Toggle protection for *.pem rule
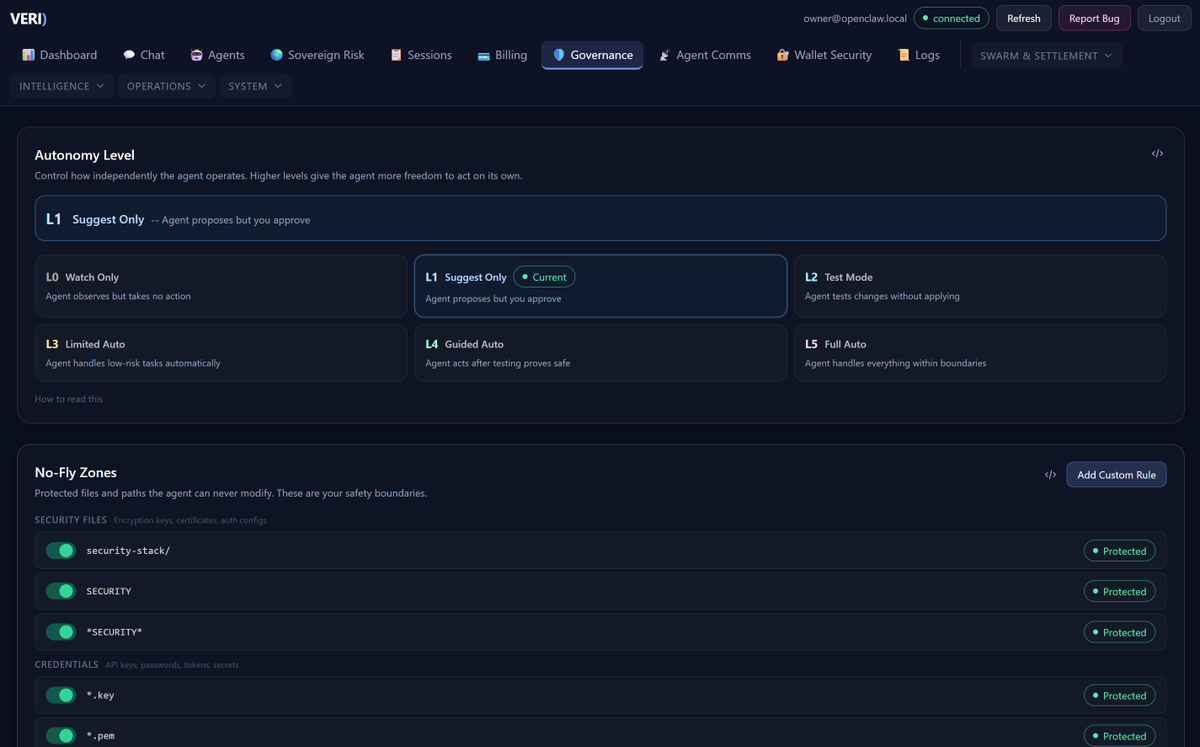The image size is (1200, 747). (x=61, y=735)
